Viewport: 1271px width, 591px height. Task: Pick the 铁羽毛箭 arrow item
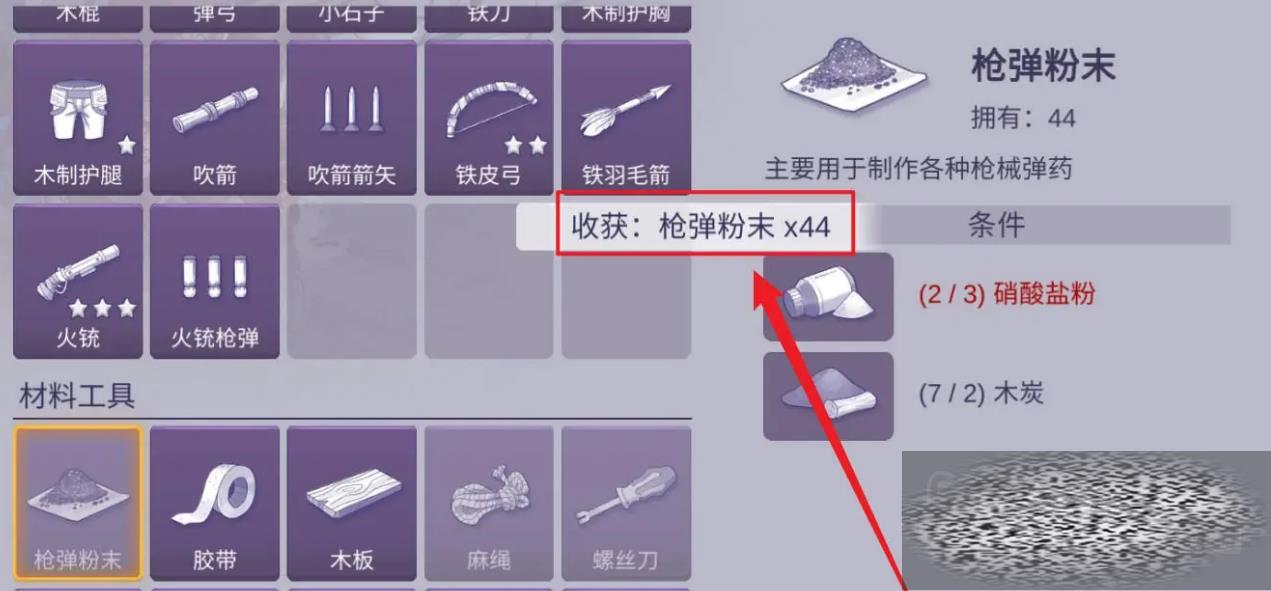tap(626, 118)
